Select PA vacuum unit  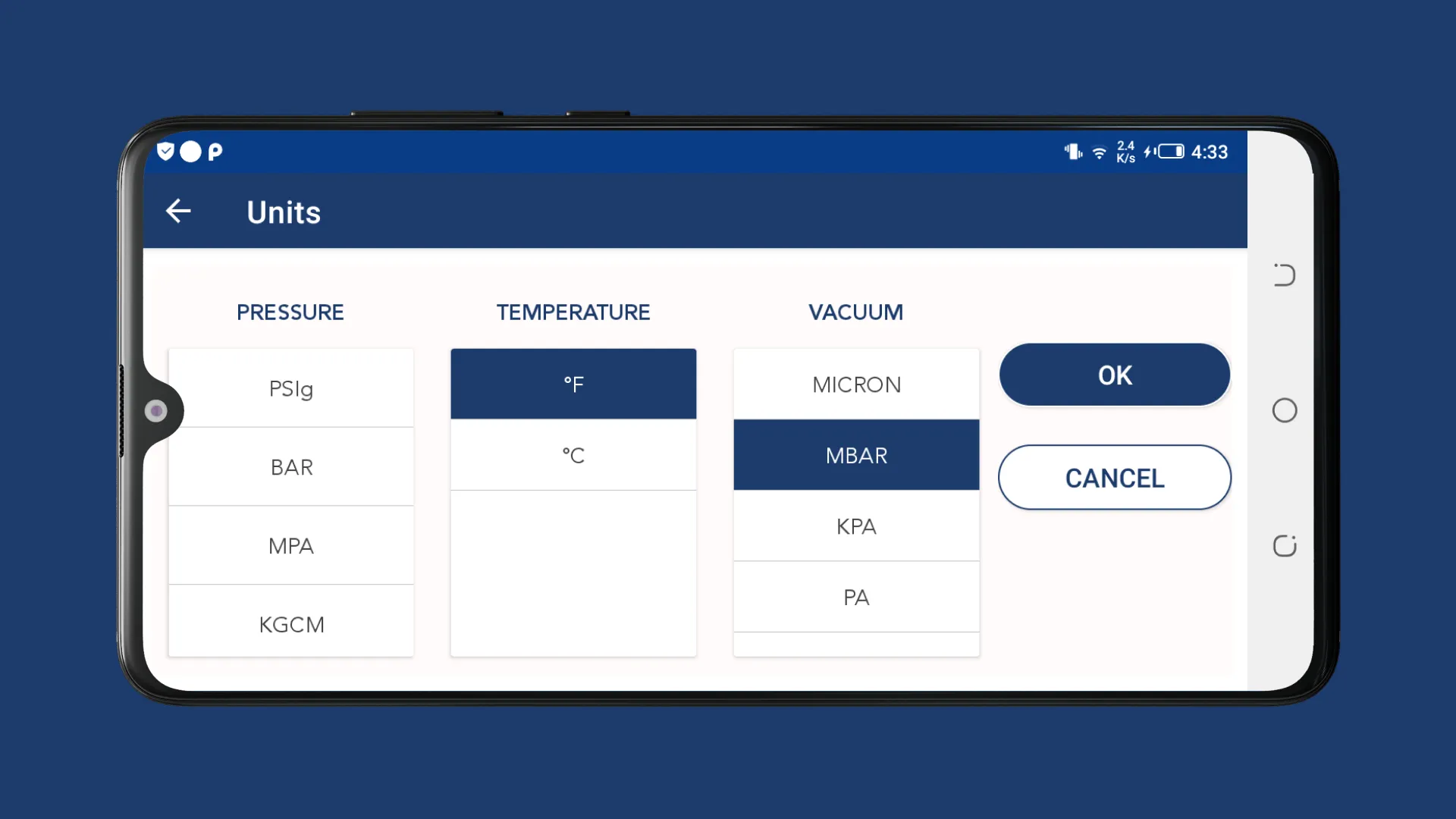856,596
